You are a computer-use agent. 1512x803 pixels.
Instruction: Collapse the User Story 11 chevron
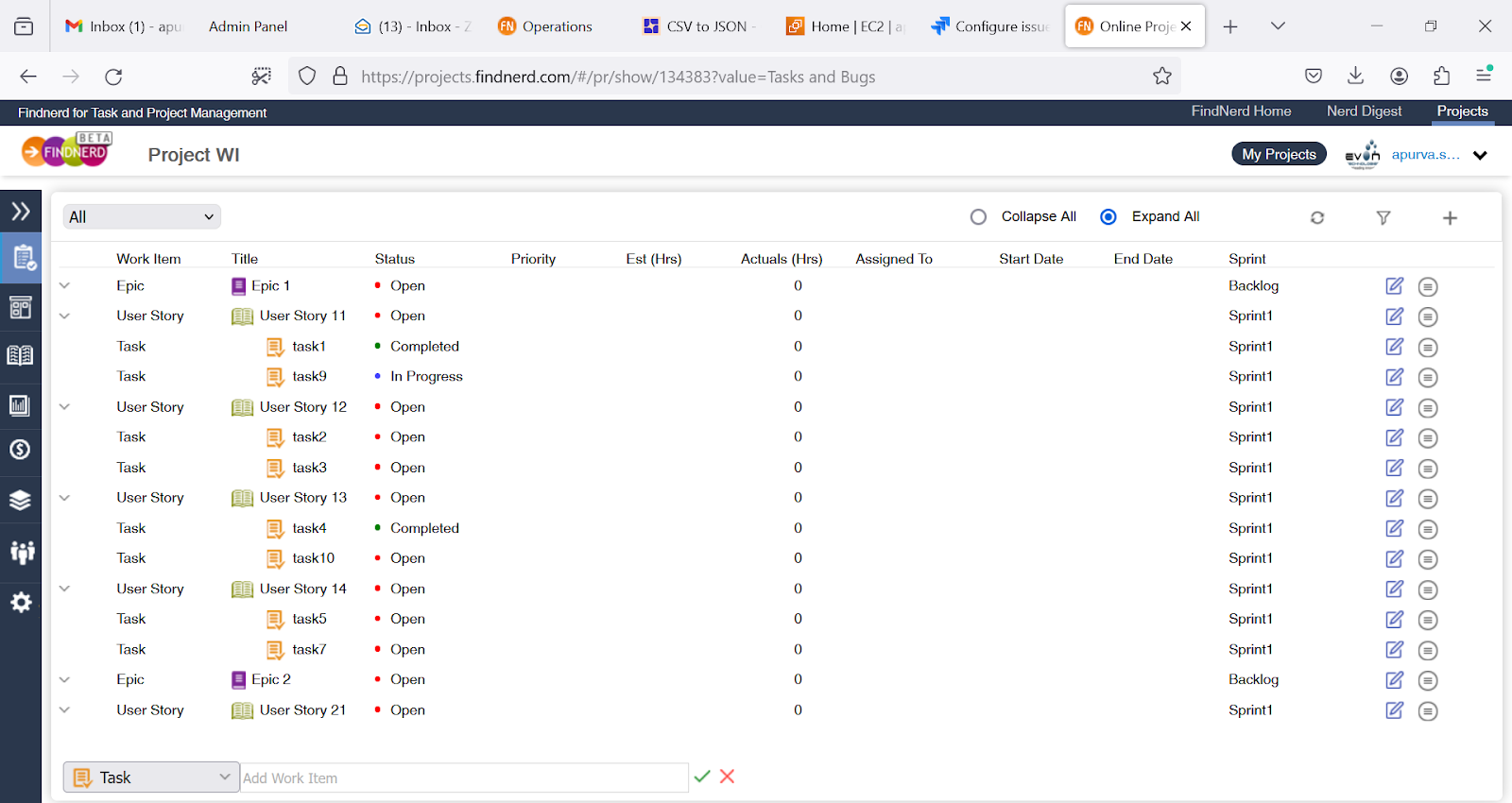(64, 316)
